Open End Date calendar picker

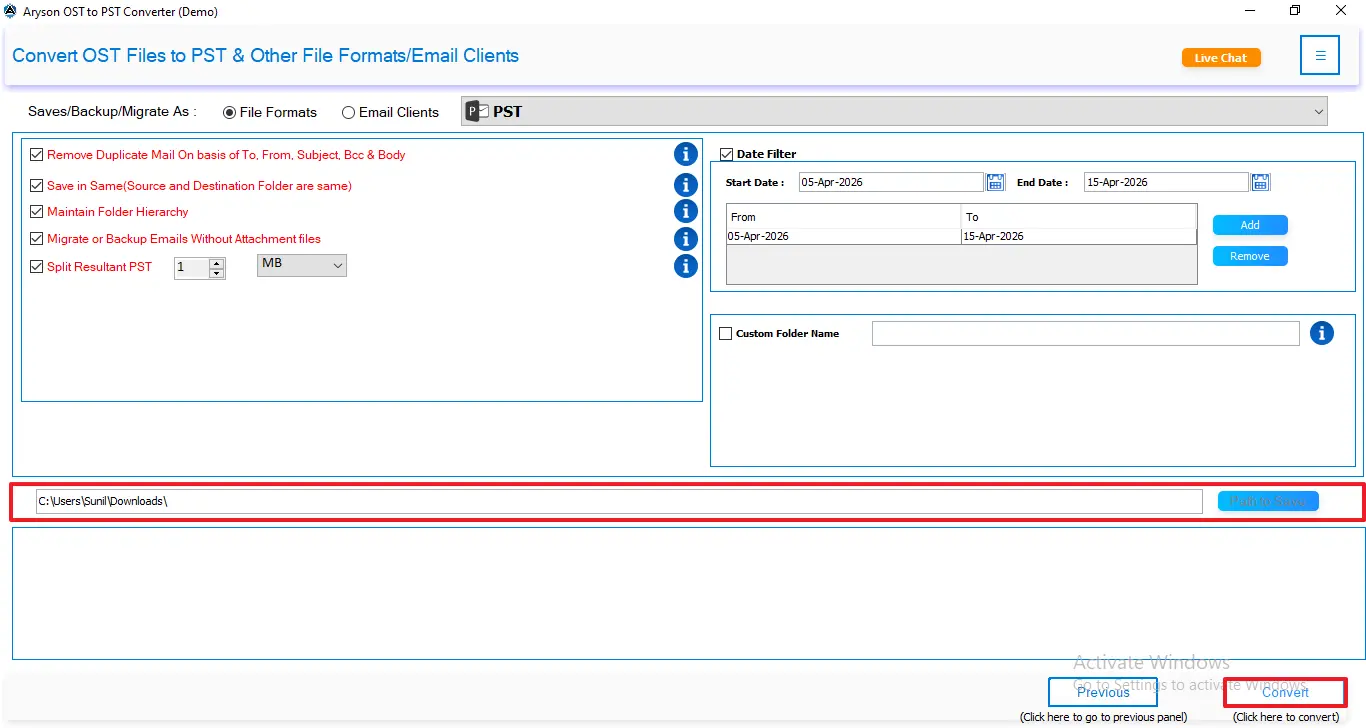pyautogui.click(x=1261, y=182)
